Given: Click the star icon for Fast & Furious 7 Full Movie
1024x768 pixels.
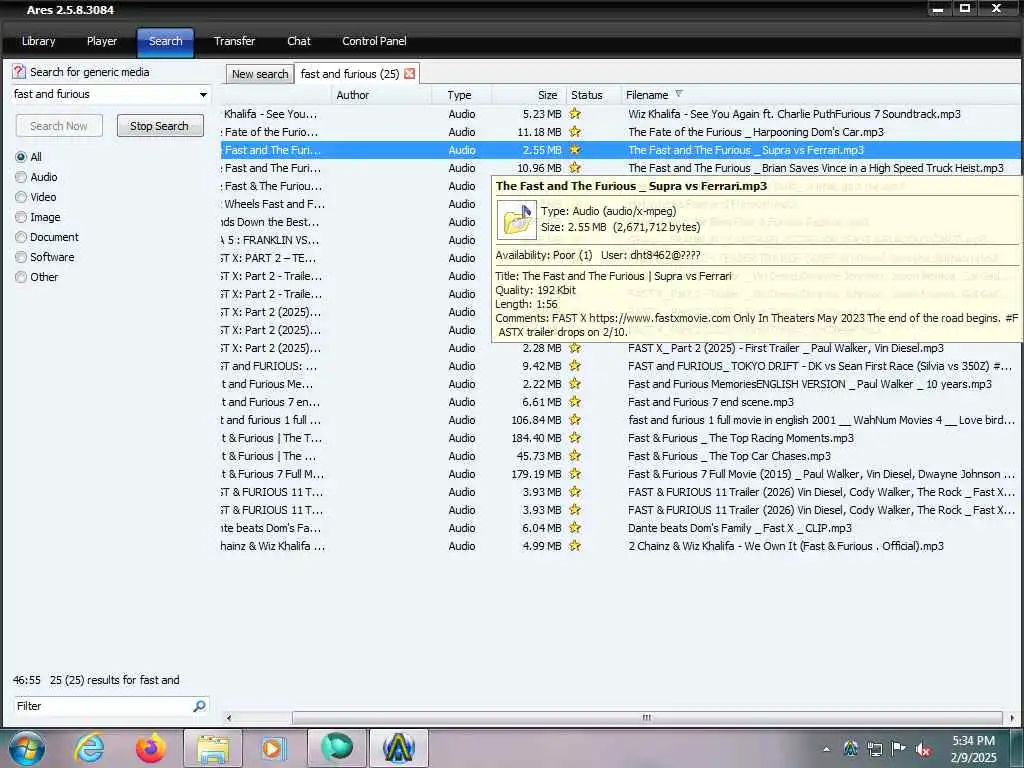Looking at the screenshot, I should (x=575, y=474).
